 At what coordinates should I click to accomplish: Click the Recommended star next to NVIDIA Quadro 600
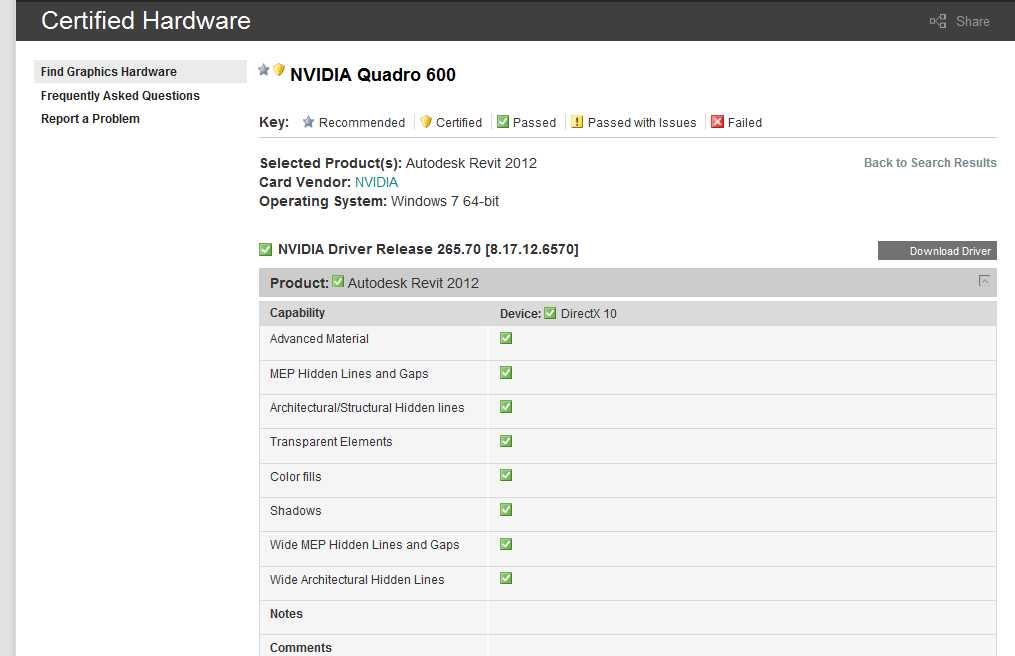click(264, 69)
